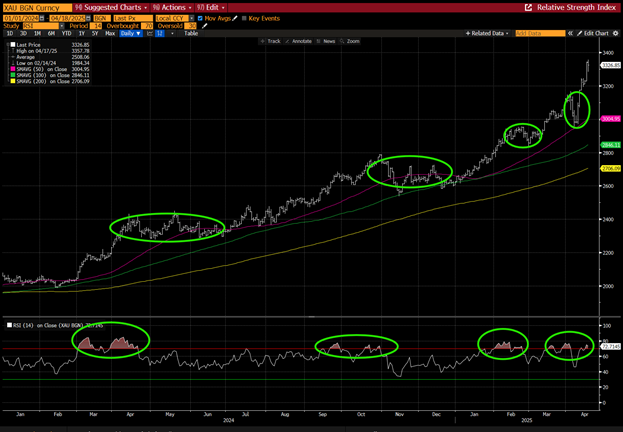Click the start date 01/01/2024 field

click(21, 18)
